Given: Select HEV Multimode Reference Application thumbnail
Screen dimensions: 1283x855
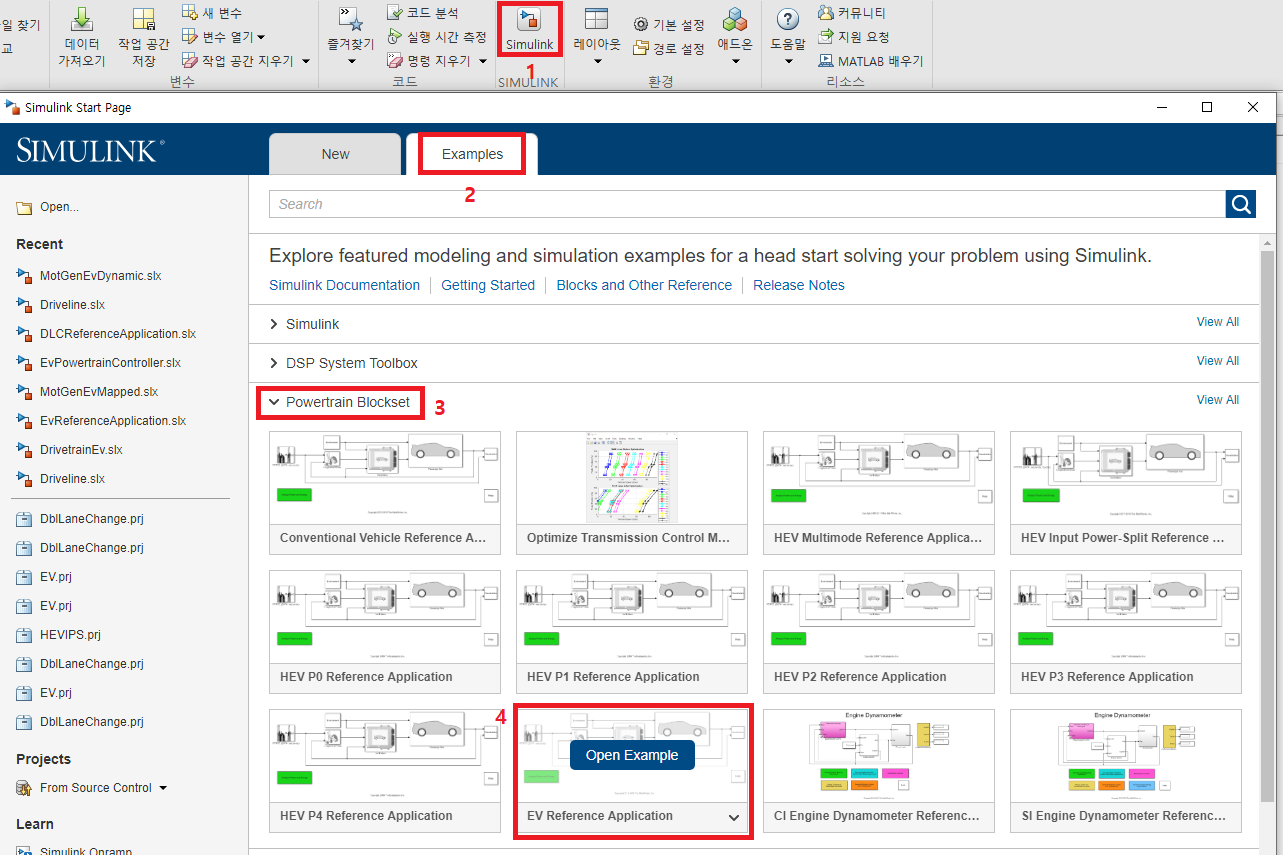Looking at the screenshot, I should click(x=879, y=477).
